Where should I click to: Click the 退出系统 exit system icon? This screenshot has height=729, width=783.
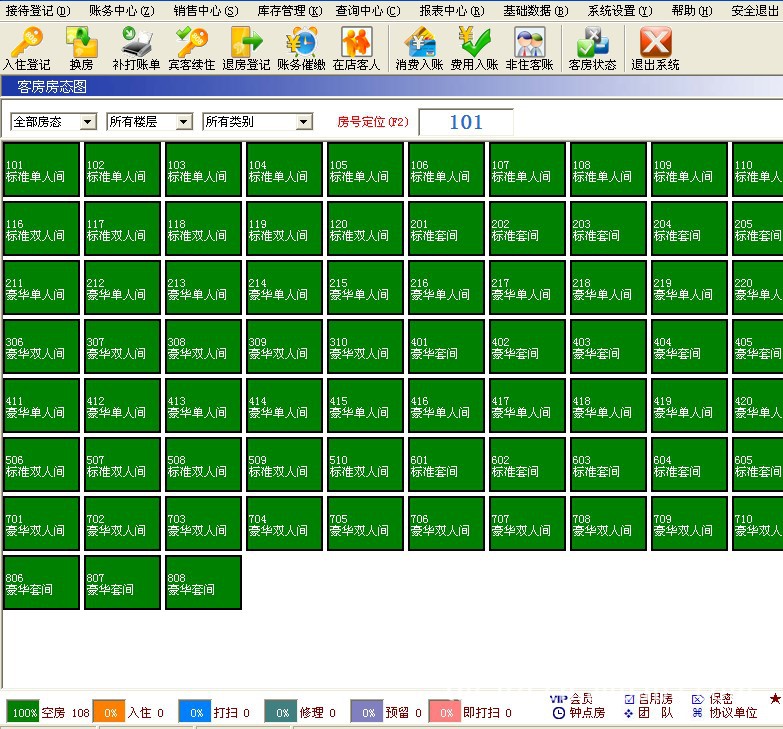pyautogui.click(x=655, y=48)
